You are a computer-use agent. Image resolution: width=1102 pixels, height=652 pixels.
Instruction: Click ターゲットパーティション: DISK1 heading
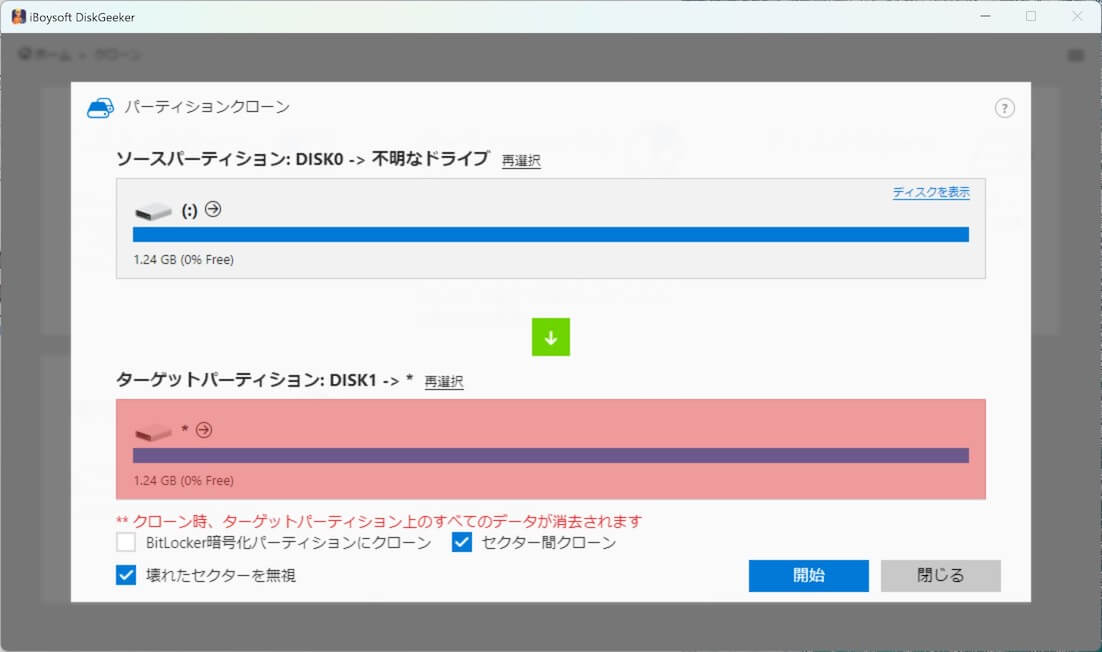[x=264, y=380]
